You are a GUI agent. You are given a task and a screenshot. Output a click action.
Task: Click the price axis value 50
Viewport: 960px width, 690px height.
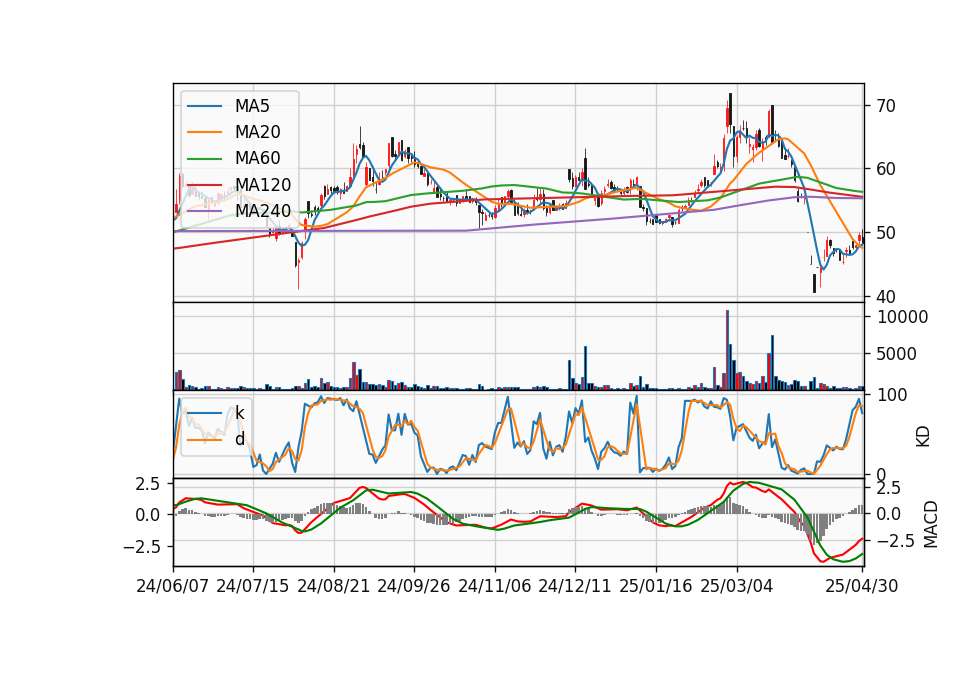(x=887, y=233)
